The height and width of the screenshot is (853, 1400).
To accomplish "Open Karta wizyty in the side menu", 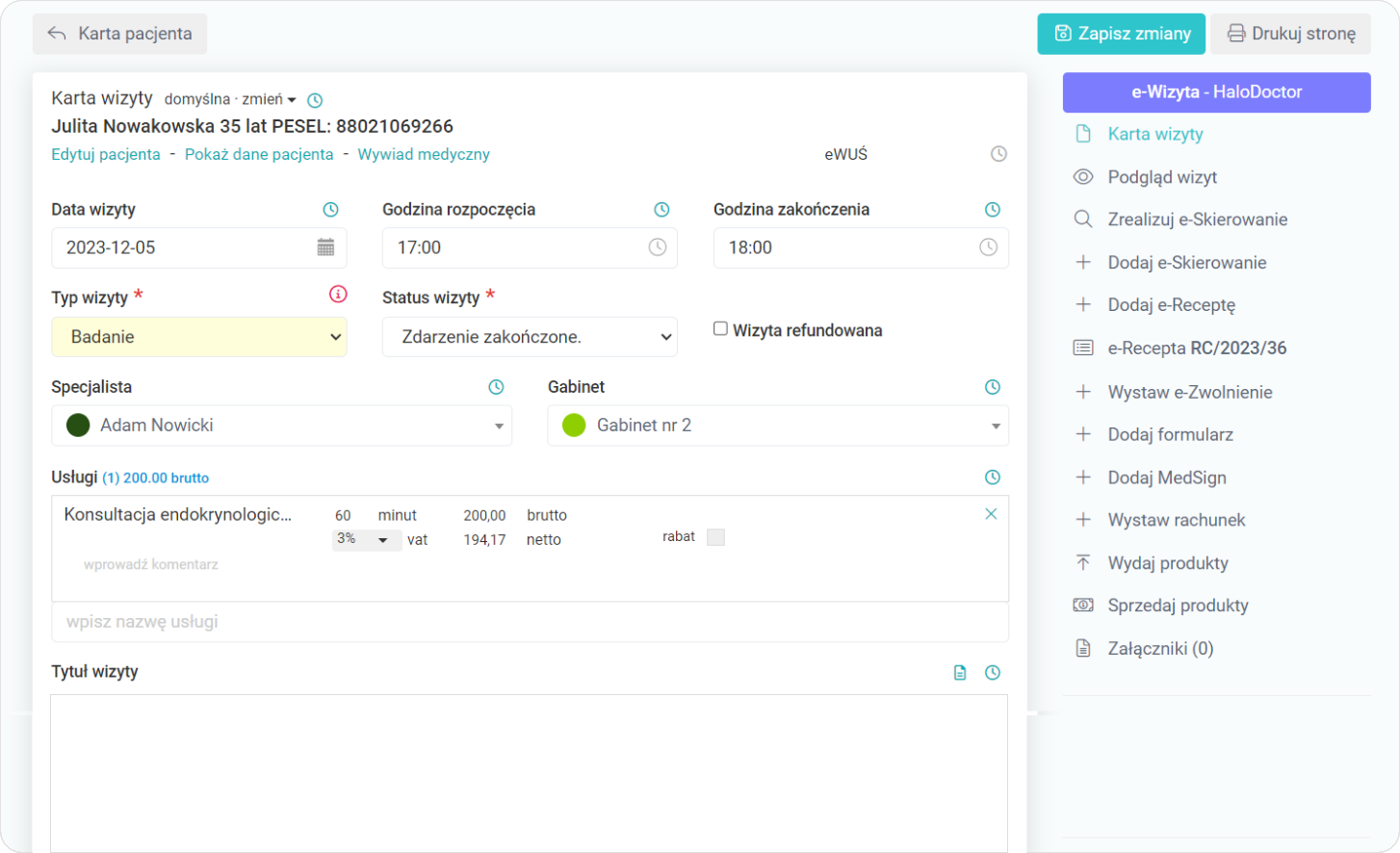I will [x=1155, y=134].
